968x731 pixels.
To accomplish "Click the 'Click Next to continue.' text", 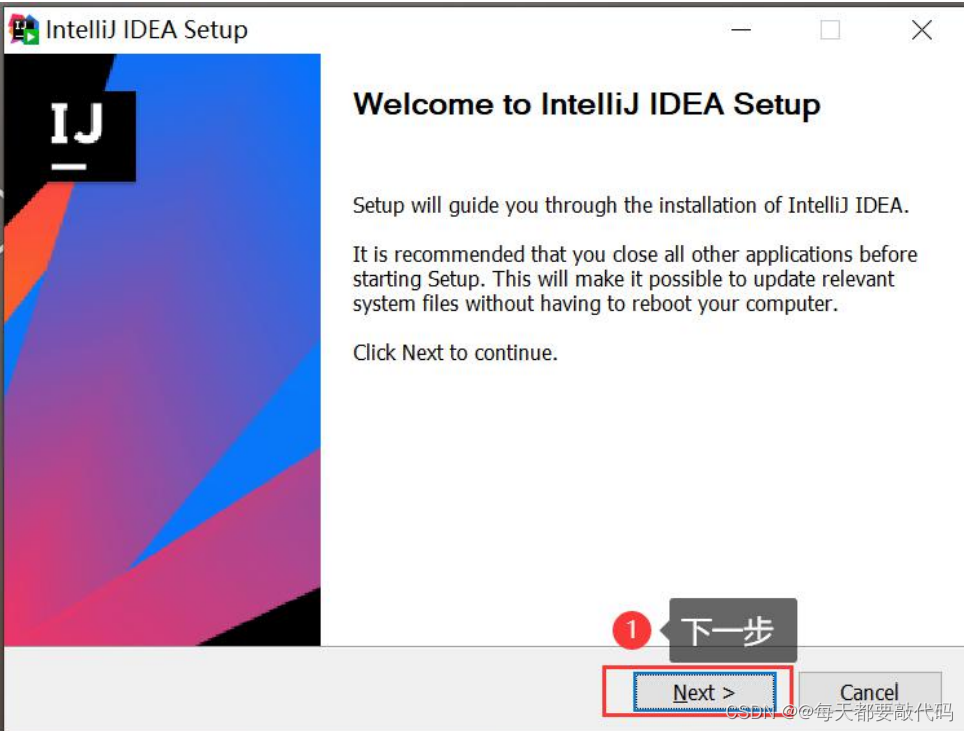I will [x=455, y=353].
